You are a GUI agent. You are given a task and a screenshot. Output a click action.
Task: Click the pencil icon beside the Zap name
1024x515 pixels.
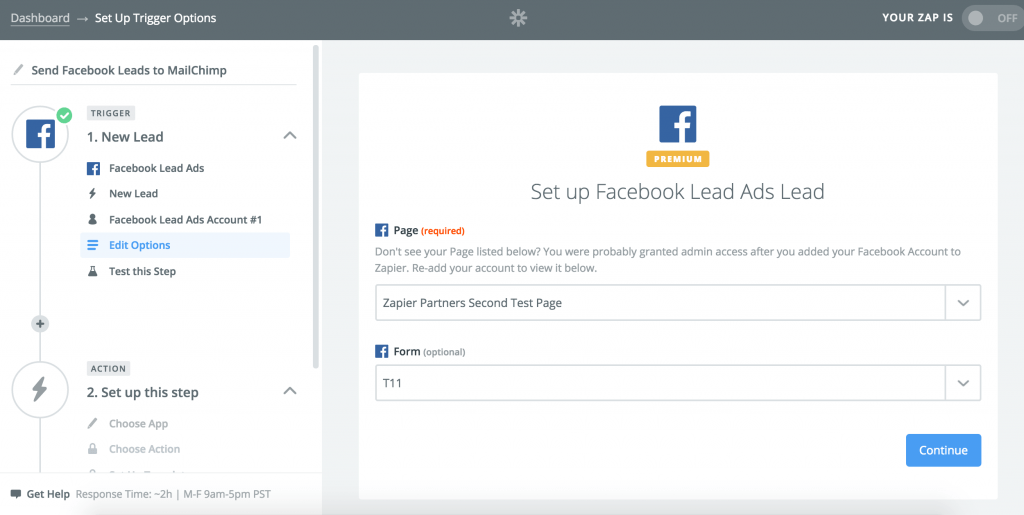click(x=18, y=70)
